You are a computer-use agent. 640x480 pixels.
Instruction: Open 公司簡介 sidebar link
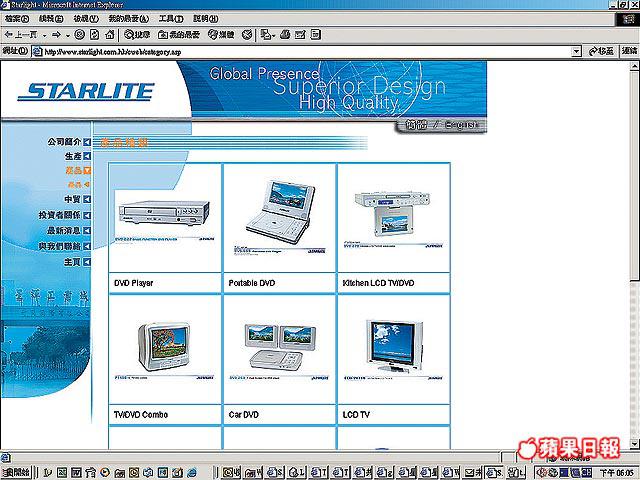69,142
